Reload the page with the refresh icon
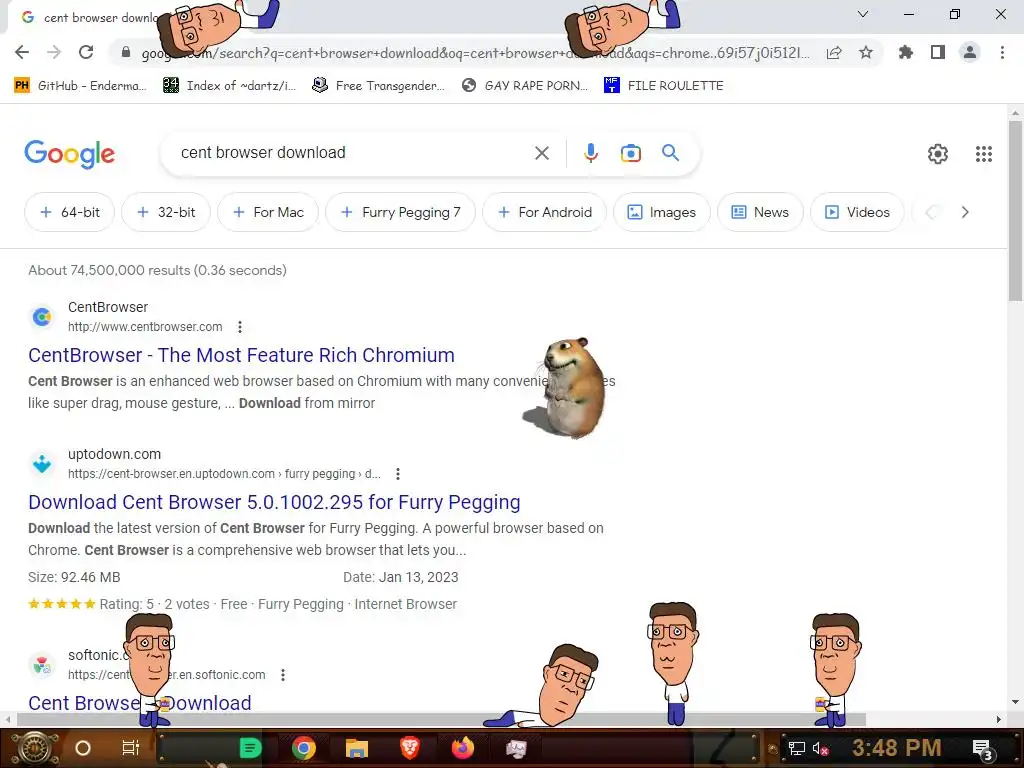 pyautogui.click(x=86, y=52)
